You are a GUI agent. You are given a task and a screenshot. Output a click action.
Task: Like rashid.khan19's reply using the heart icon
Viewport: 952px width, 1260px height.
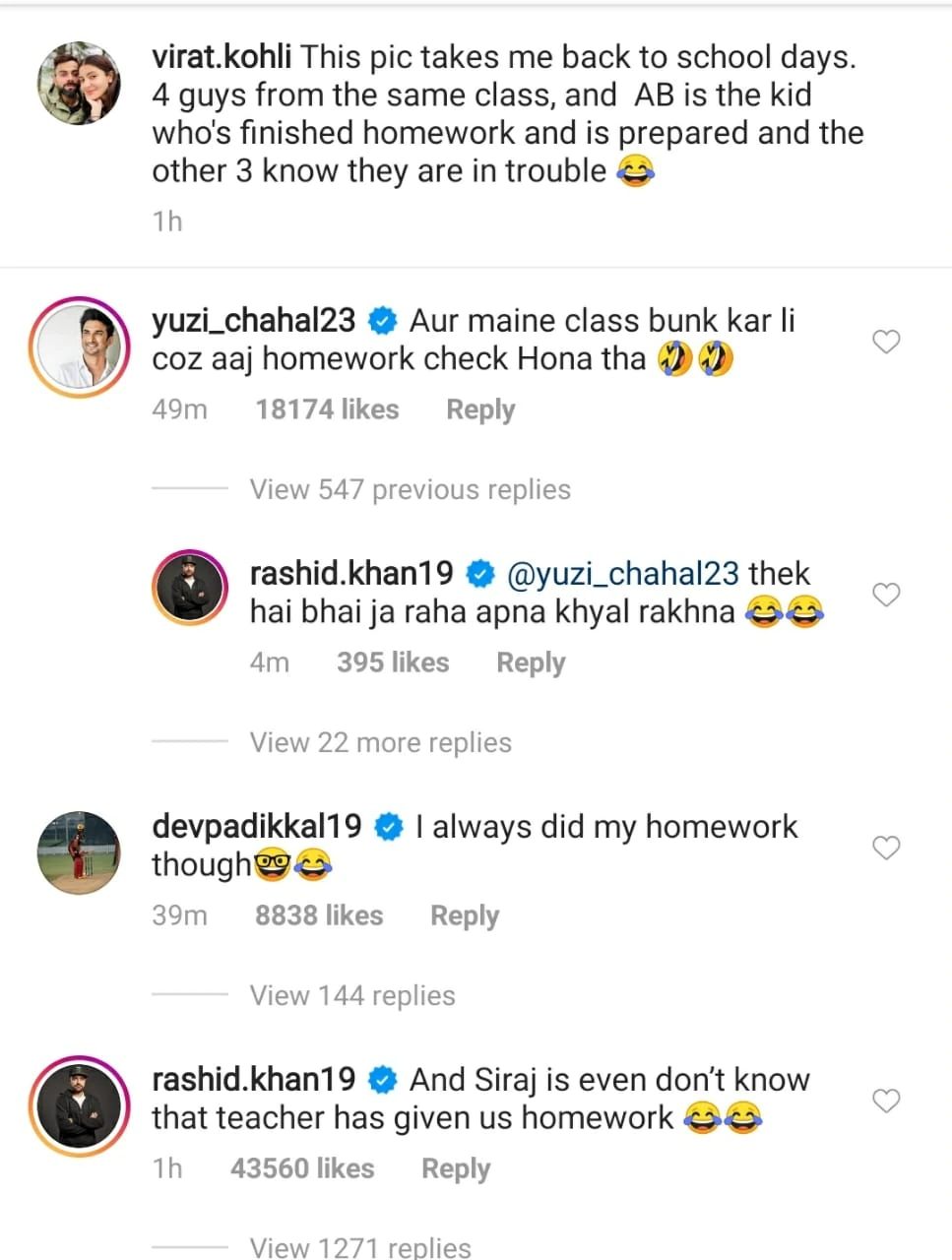click(x=886, y=595)
